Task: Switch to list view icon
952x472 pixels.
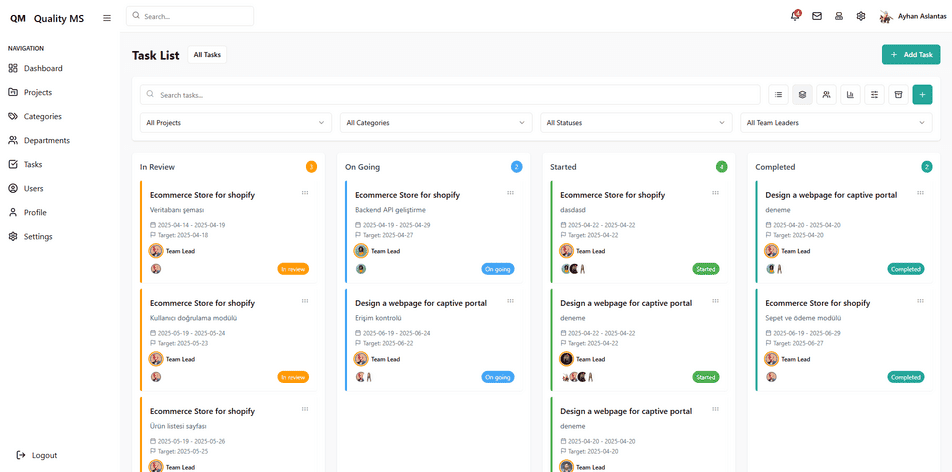Action: tap(778, 94)
